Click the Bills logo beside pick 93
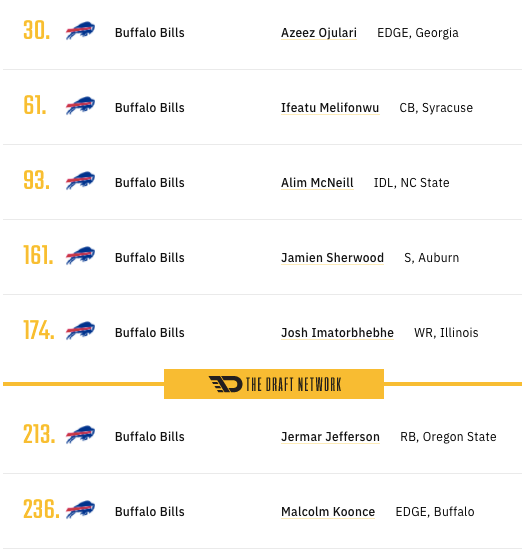The height and width of the screenshot is (550, 522). pos(80,181)
